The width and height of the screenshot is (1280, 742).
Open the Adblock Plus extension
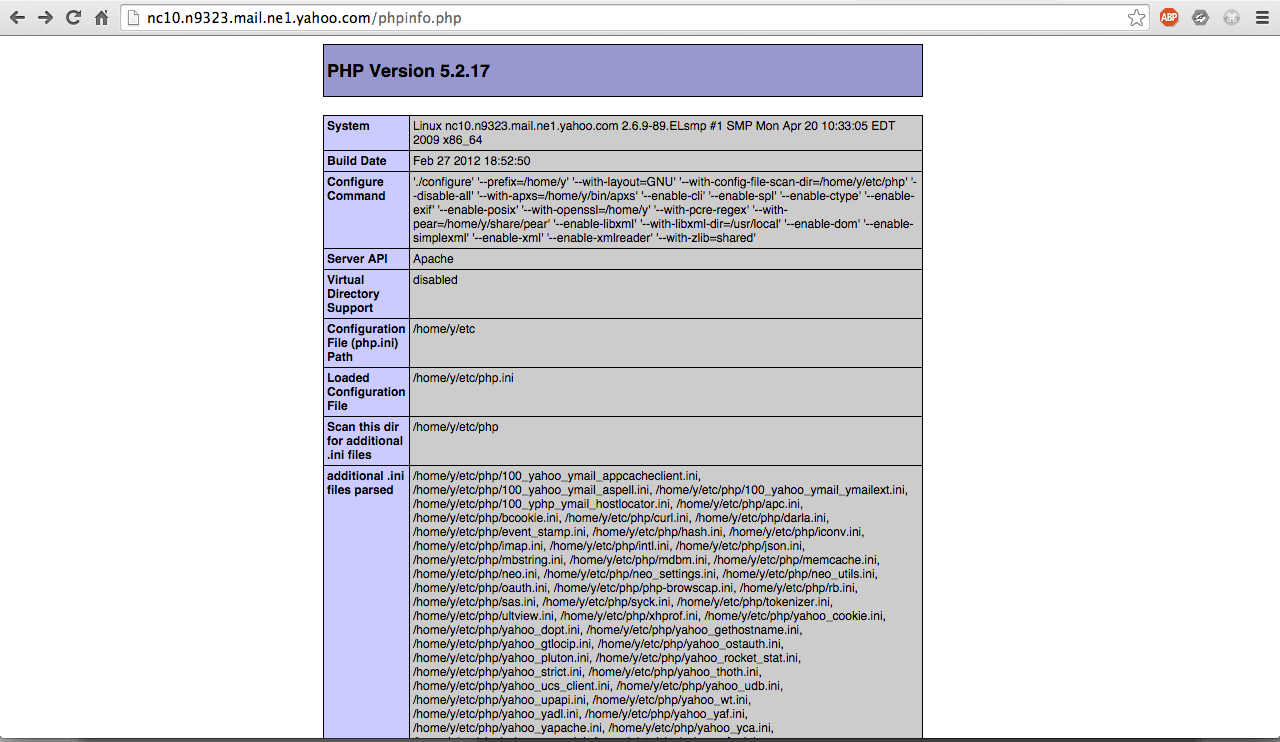click(x=1169, y=17)
